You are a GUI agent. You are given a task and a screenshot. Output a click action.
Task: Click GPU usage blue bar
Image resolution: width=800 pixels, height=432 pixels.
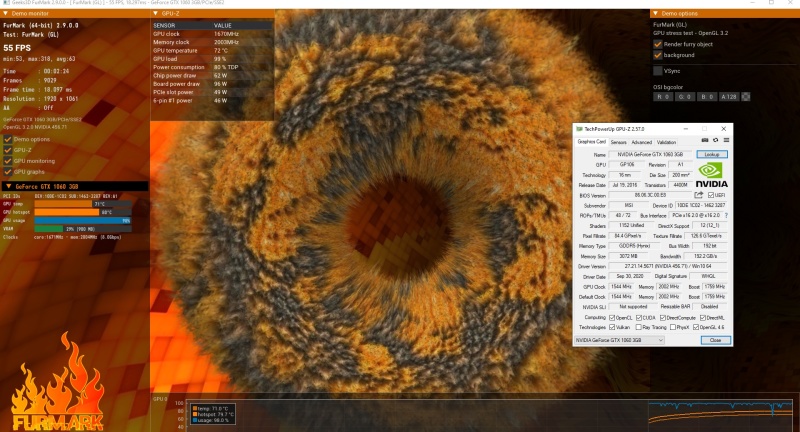(83, 220)
